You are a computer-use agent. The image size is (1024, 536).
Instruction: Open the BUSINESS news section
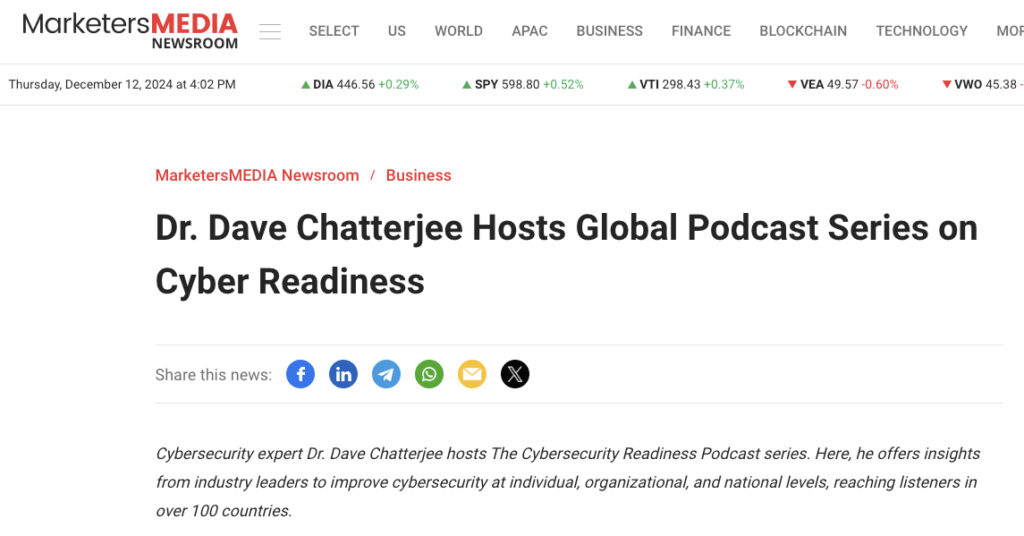[609, 31]
